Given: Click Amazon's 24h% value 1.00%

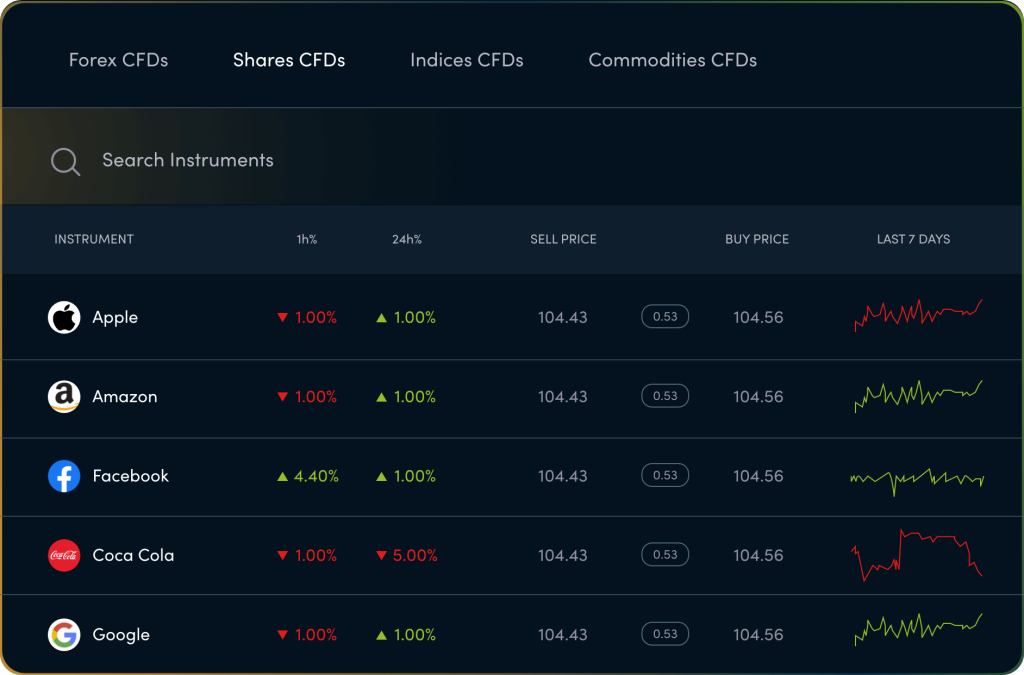Looking at the screenshot, I should [x=415, y=397].
